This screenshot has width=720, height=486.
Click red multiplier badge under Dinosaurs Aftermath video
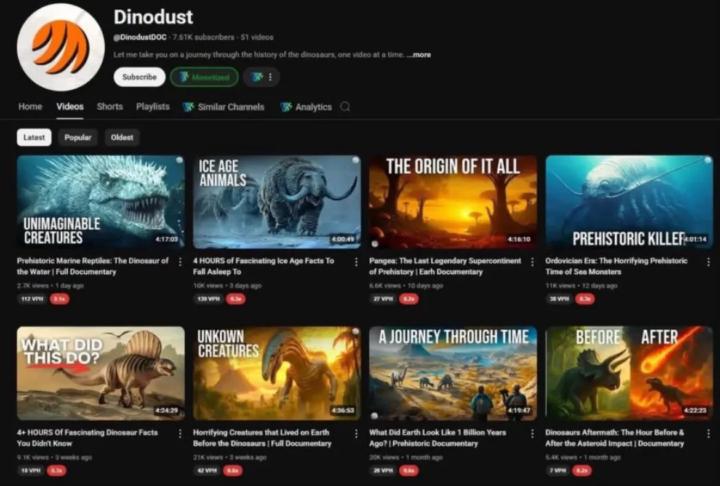tap(582, 470)
